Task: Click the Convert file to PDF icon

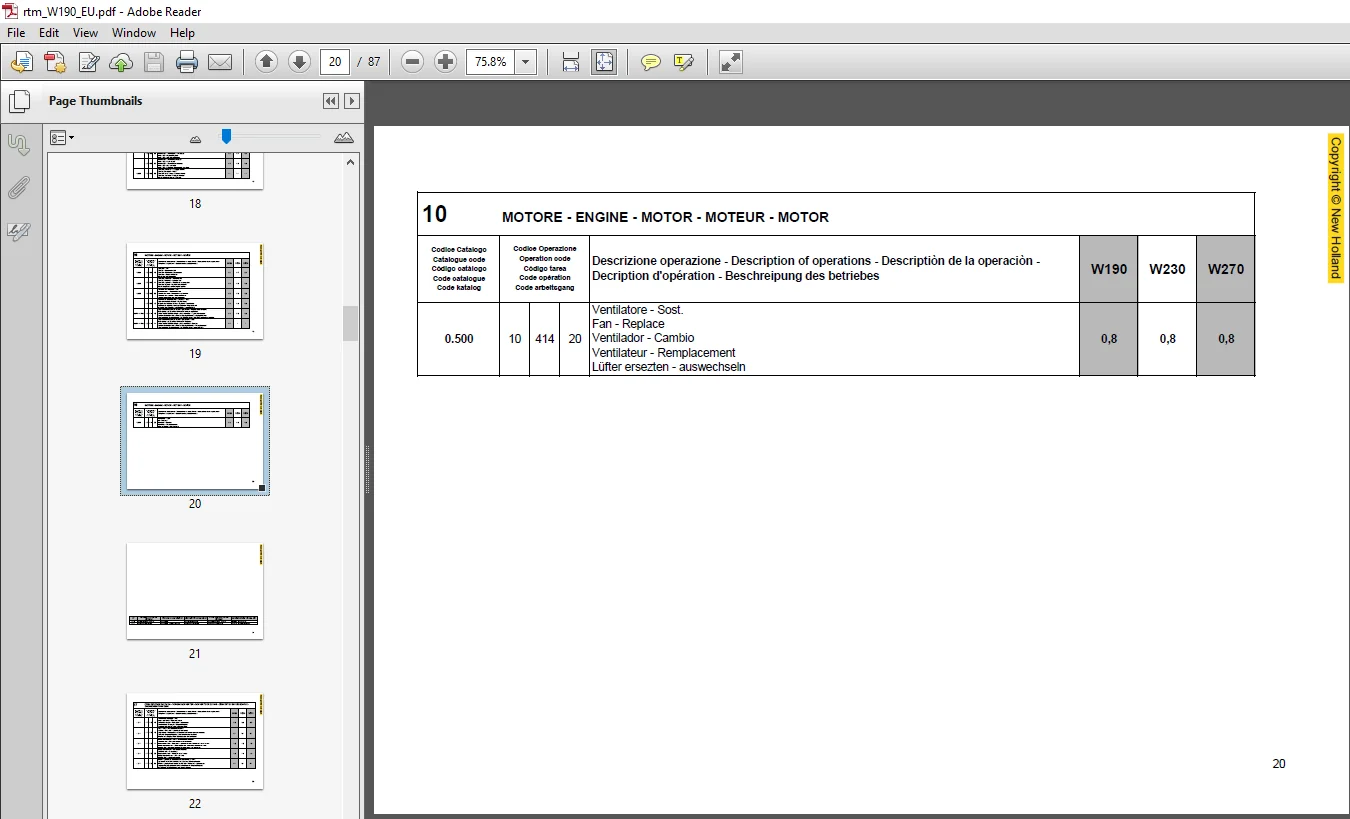Action: click(x=54, y=62)
